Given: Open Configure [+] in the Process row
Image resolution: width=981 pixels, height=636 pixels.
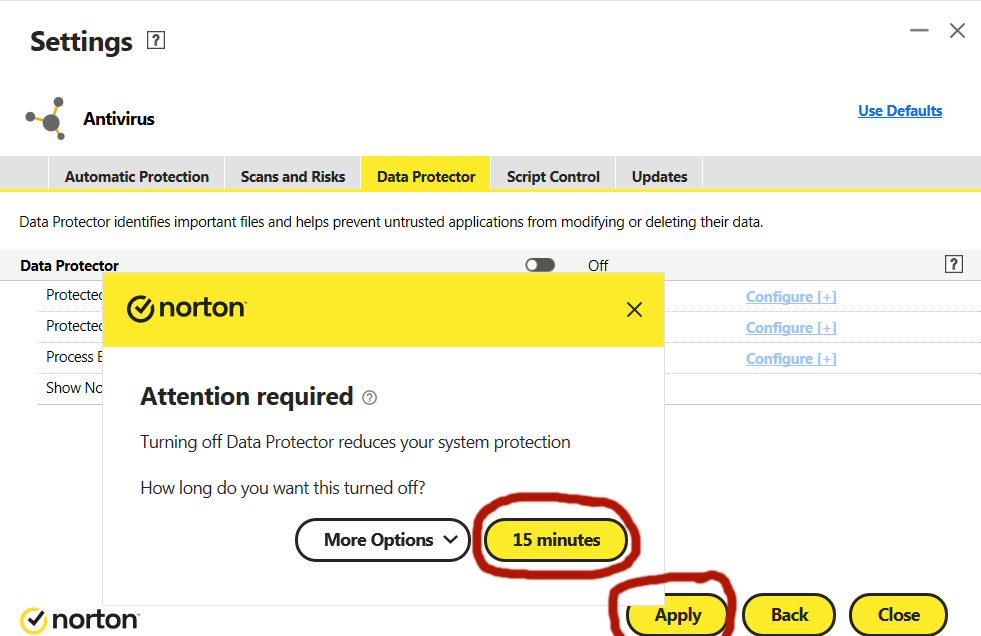Looking at the screenshot, I should 791,359.
